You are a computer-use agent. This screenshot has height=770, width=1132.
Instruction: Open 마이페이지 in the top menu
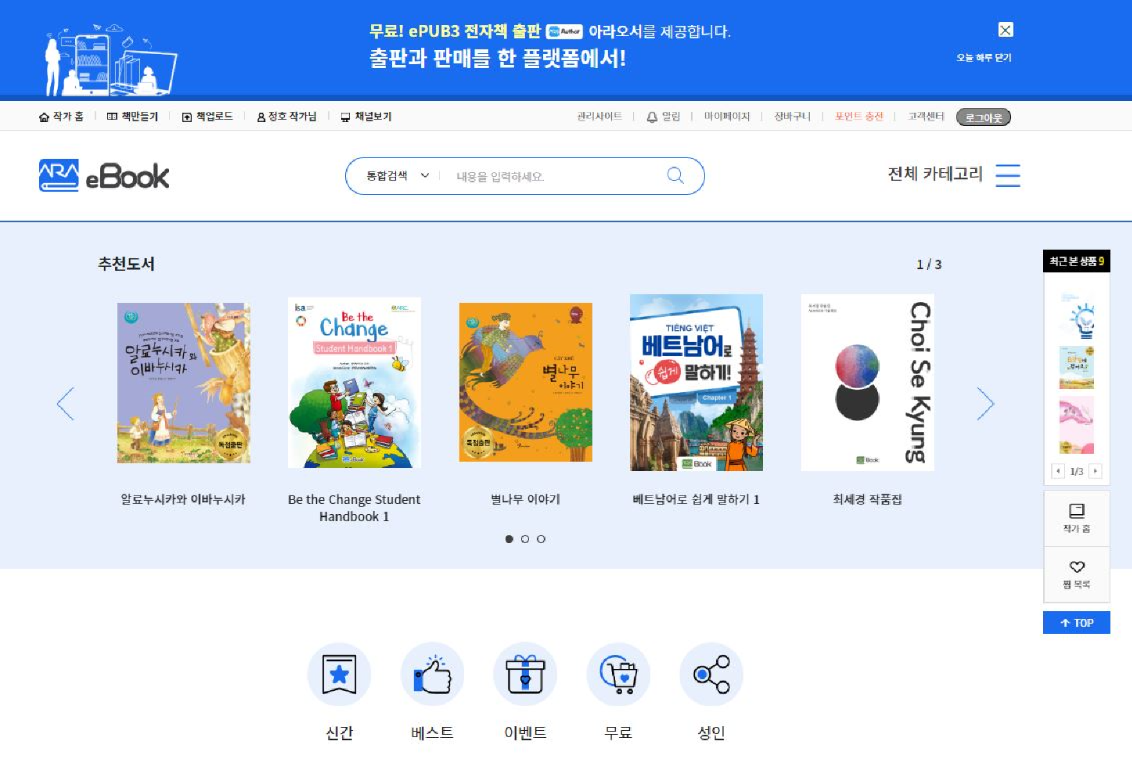click(727, 116)
